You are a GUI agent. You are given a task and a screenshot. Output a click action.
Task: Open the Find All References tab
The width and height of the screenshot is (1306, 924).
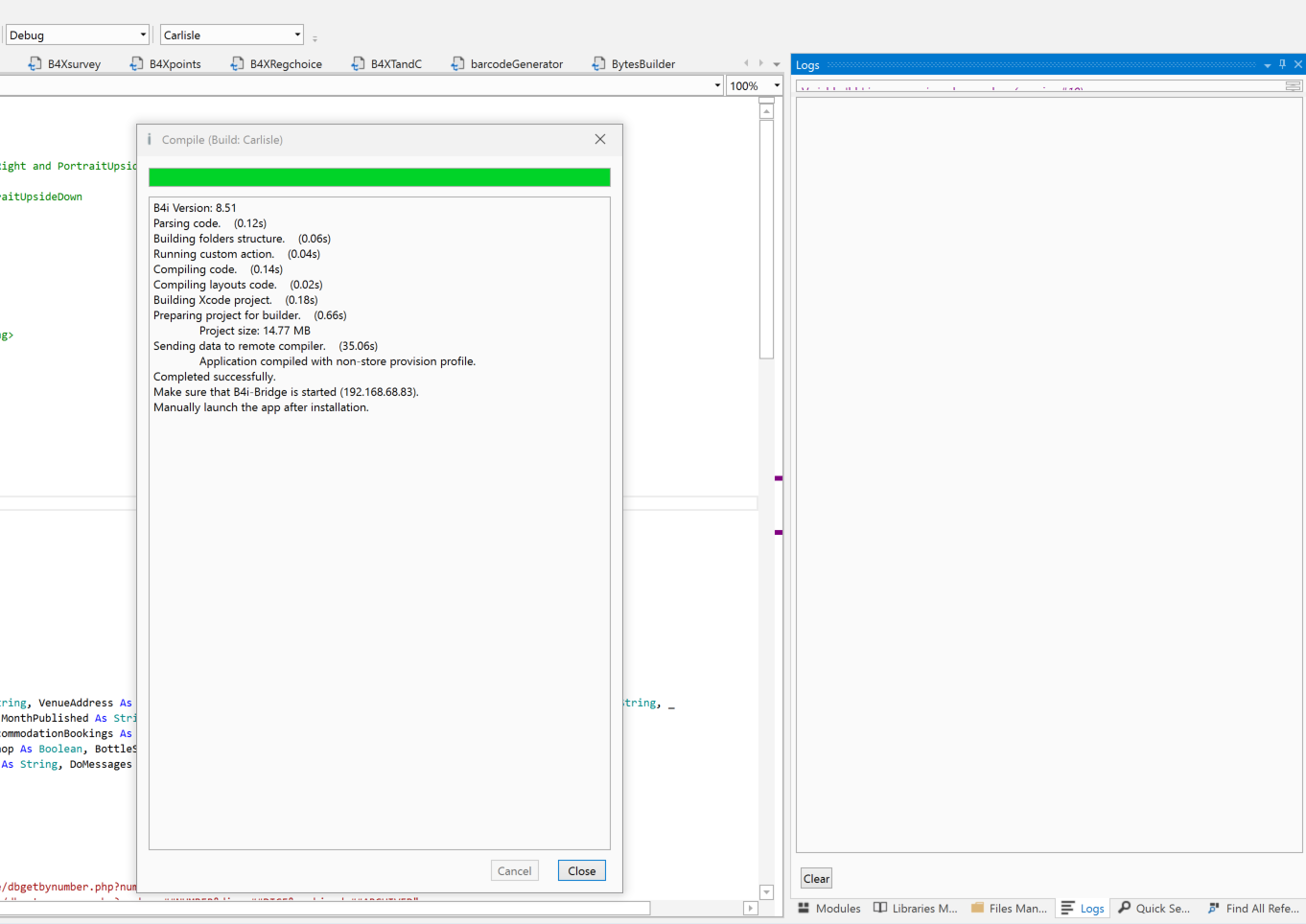click(x=1253, y=909)
